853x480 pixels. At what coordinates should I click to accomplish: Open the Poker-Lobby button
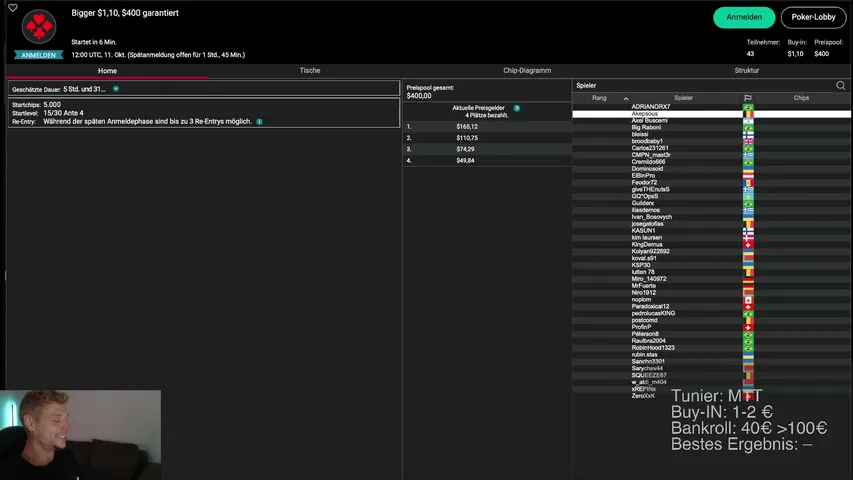(813, 17)
